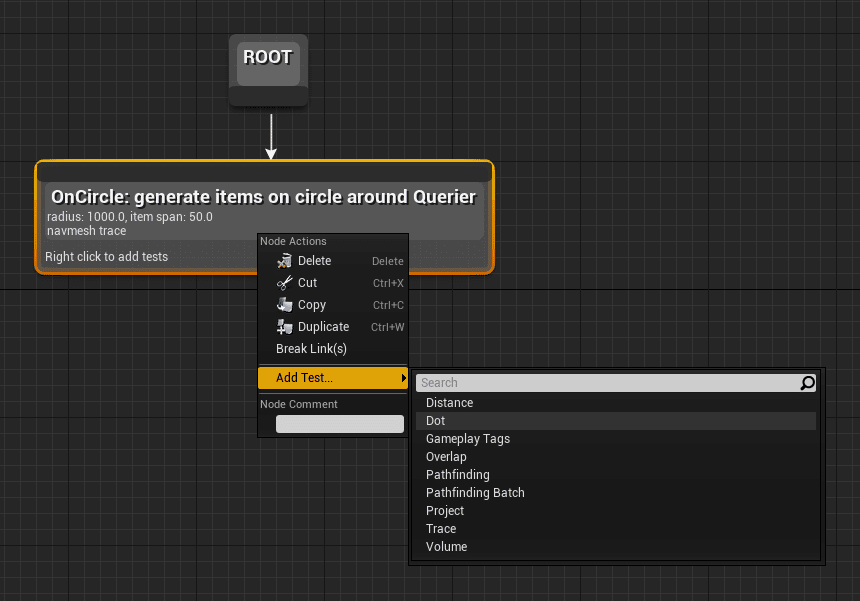Choose Copy from the Node Actions menu
This screenshot has height=601, width=860.
tap(333, 305)
